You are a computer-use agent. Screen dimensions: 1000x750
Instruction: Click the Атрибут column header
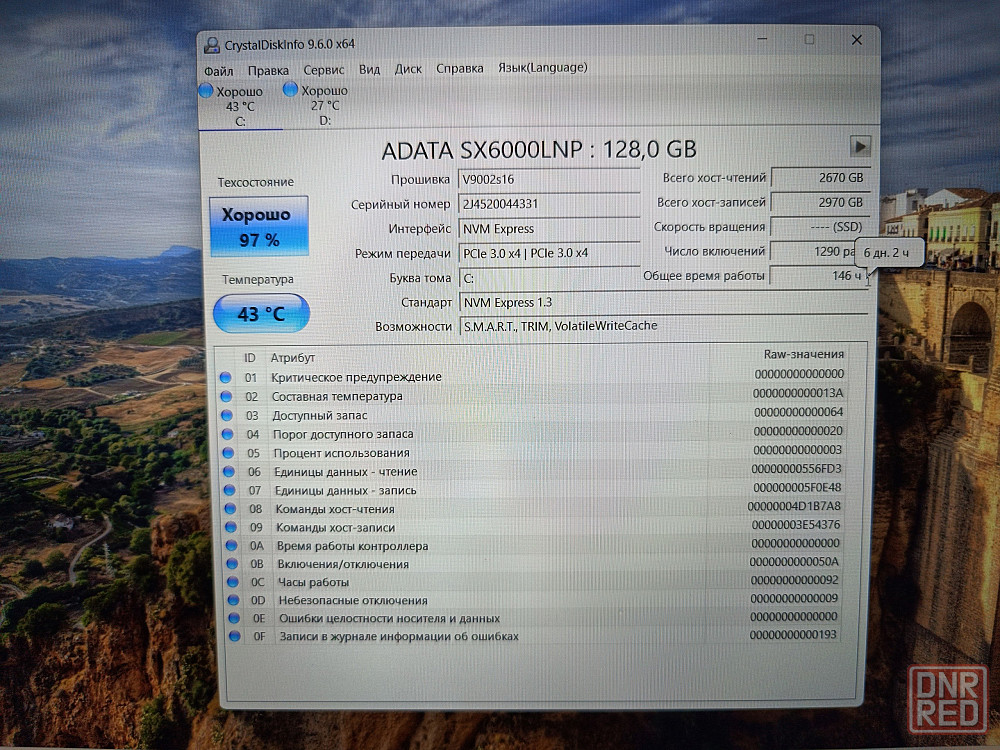(293, 358)
